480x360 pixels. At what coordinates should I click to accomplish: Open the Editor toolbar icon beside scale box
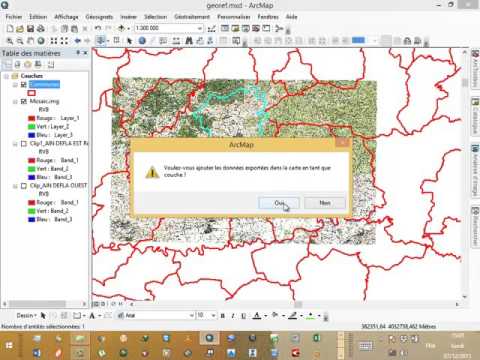point(212,29)
